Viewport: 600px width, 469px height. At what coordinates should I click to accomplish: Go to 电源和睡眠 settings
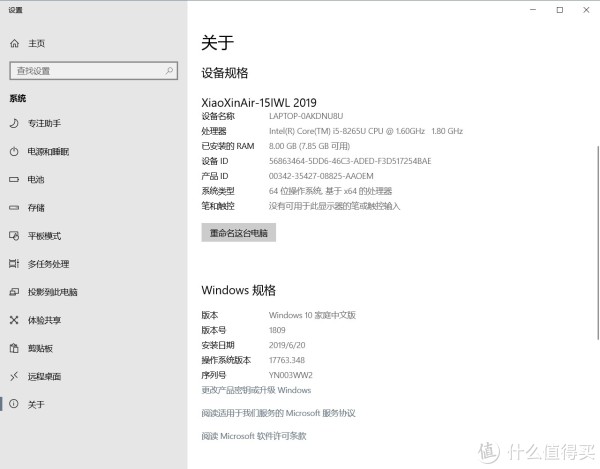click(48, 152)
